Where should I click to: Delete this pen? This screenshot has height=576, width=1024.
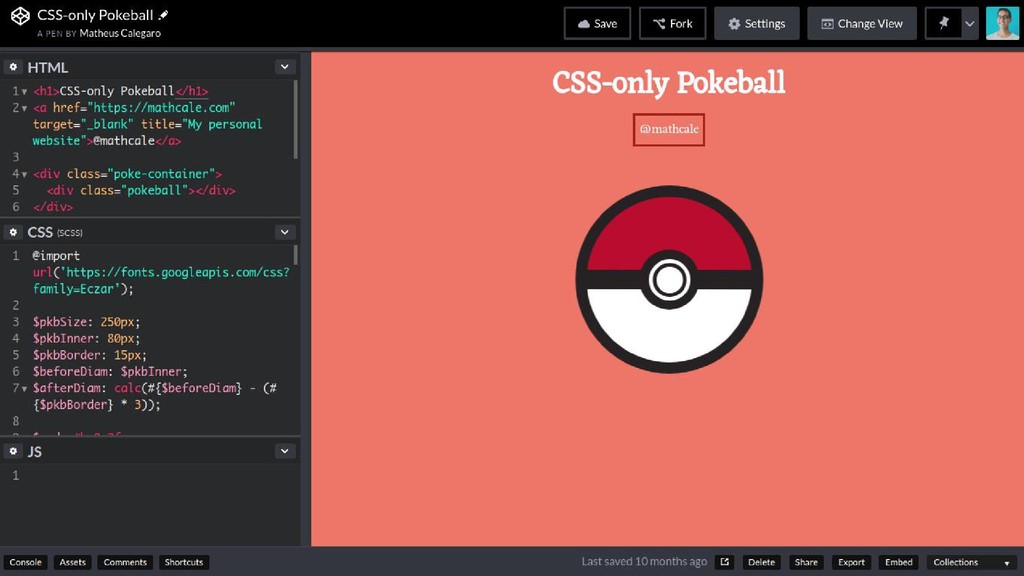(x=761, y=562)
